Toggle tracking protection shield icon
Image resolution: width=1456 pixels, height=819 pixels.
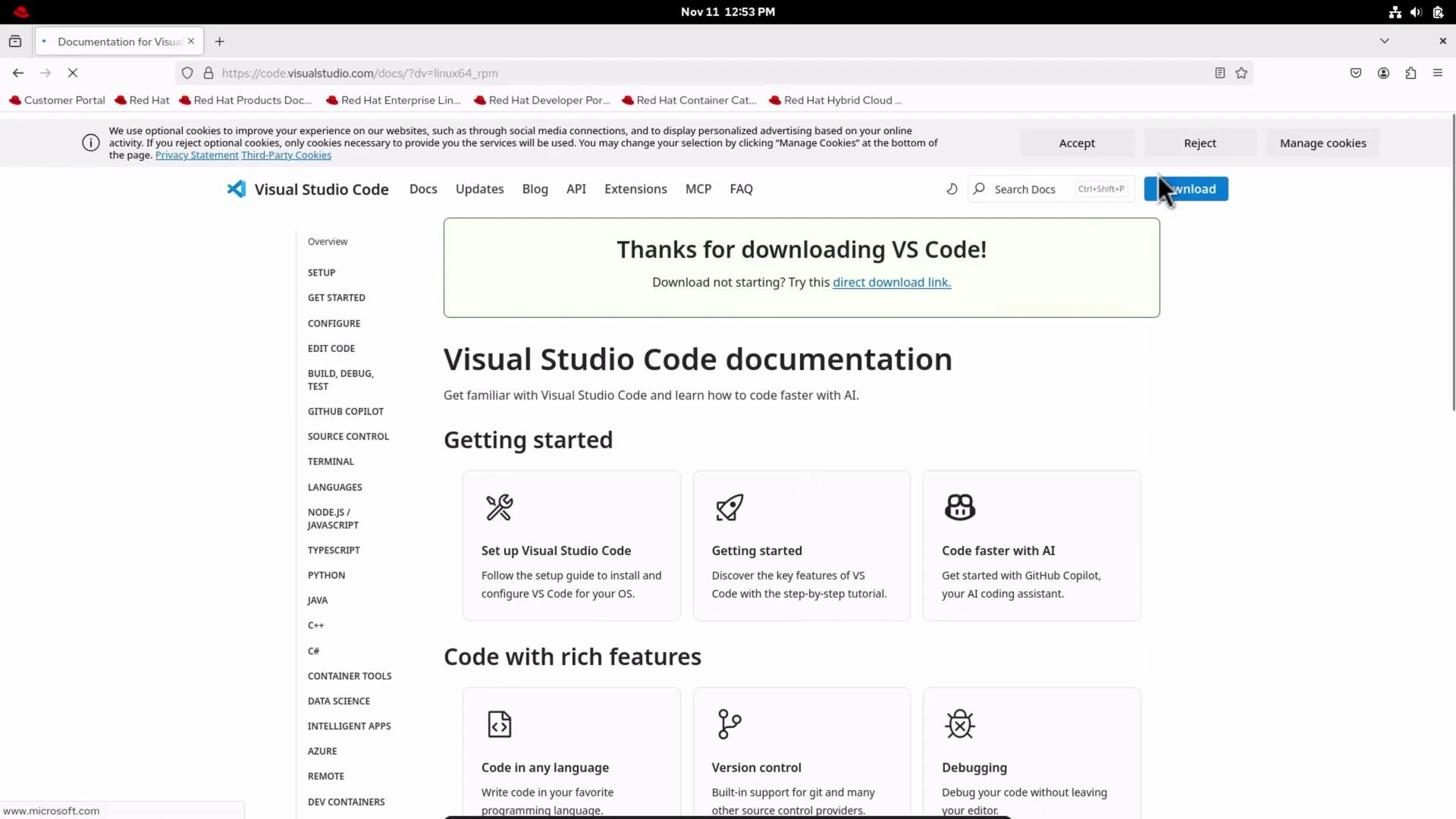point(187,73)
